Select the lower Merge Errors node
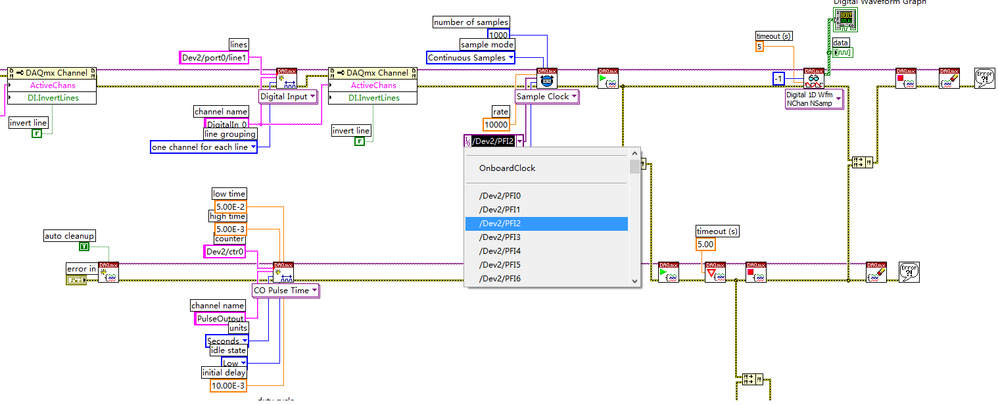The height and width of the screenshot is (405, 998). 753,380
